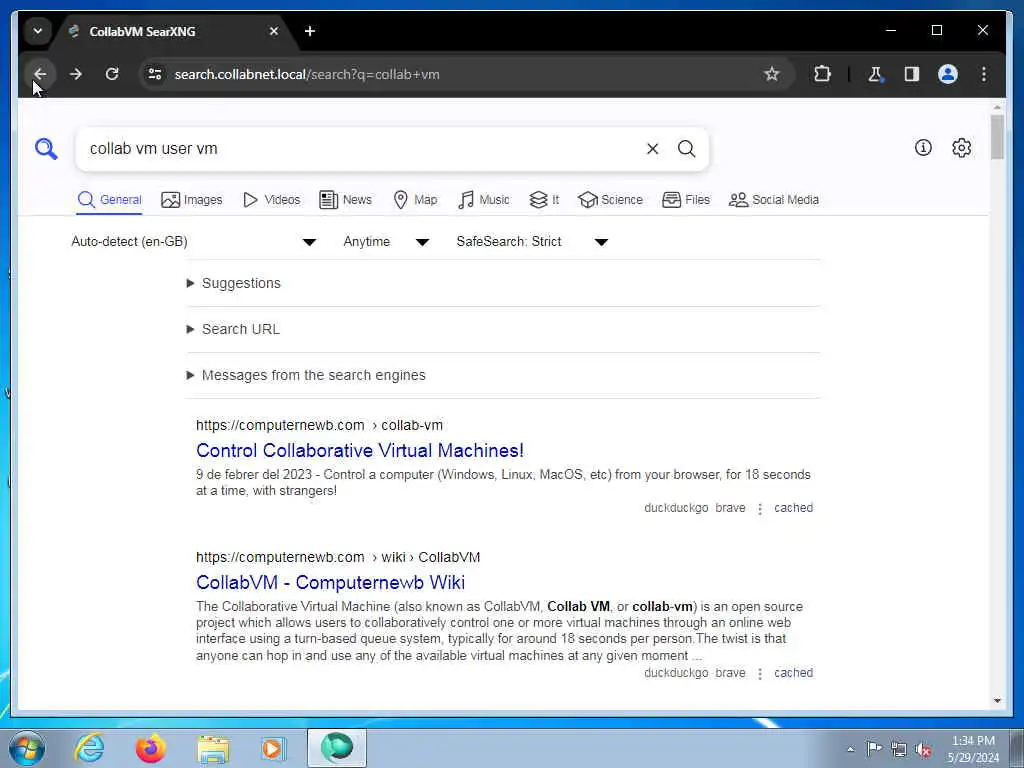Open Windows Explorer from taskbar
The height and width of the screenshot is (768, 1024).
[213, 748]
